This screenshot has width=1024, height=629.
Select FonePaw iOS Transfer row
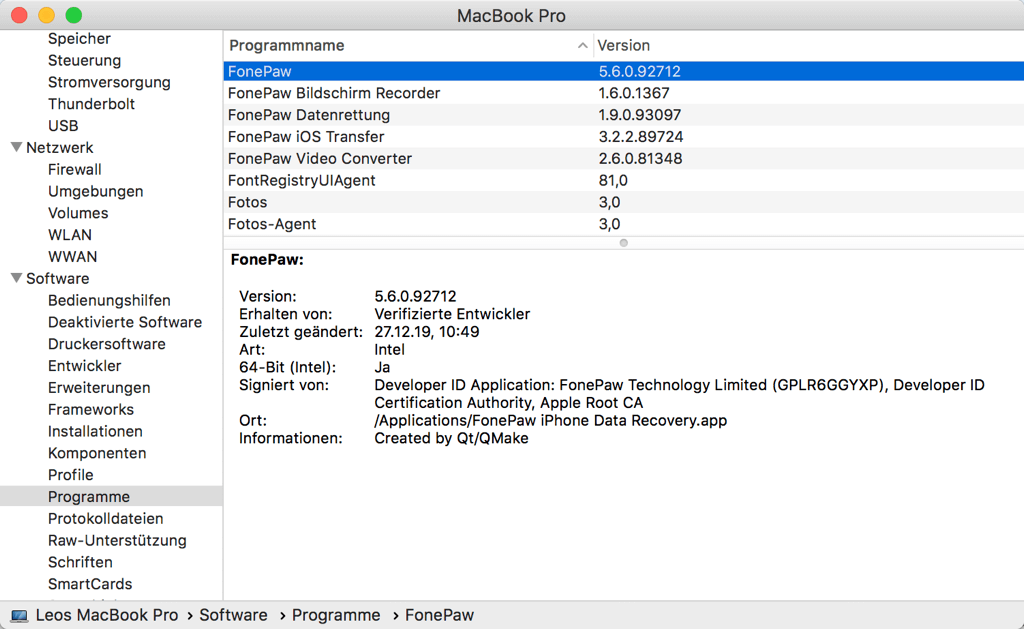click(x=624, y=137)
